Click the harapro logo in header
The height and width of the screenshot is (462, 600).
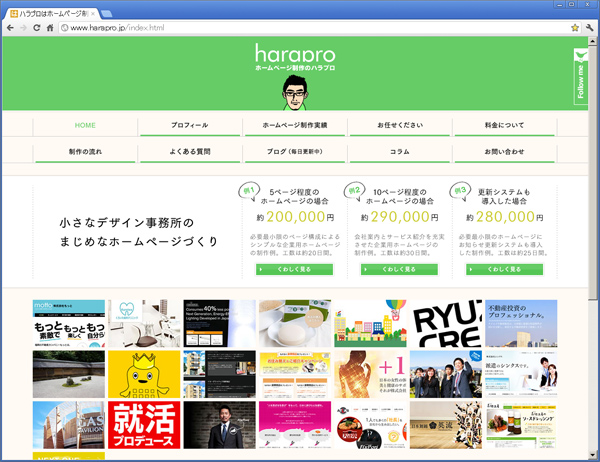point(295,57)
